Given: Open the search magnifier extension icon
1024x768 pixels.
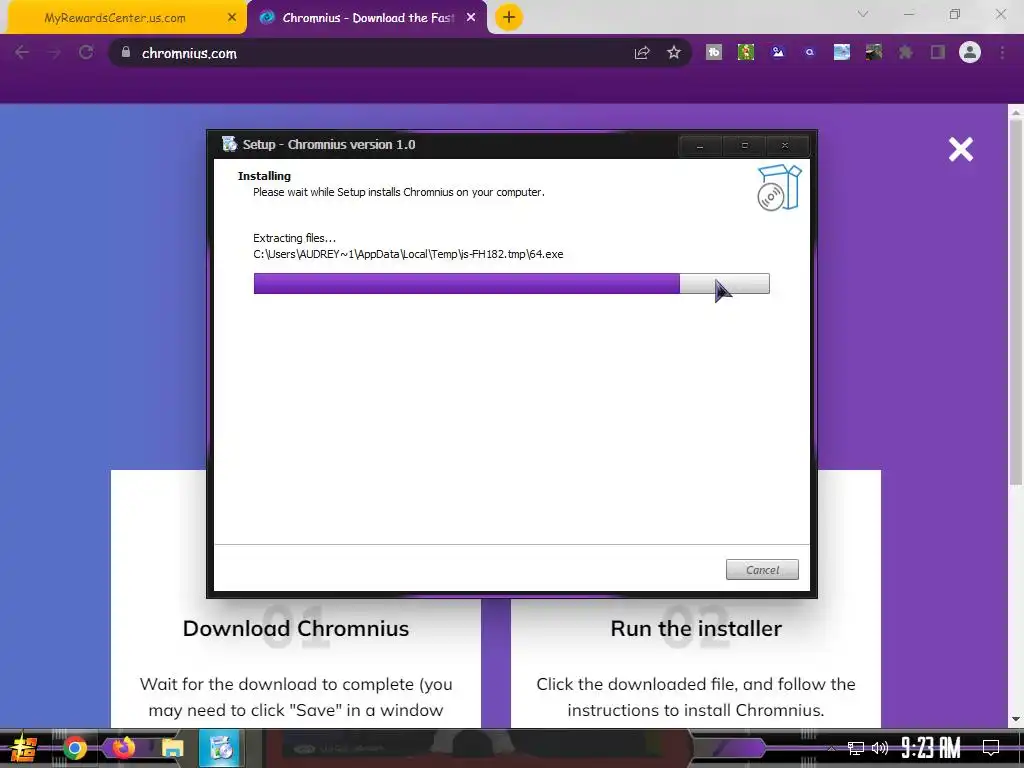Looking at the screenshot, I should 810,52.
